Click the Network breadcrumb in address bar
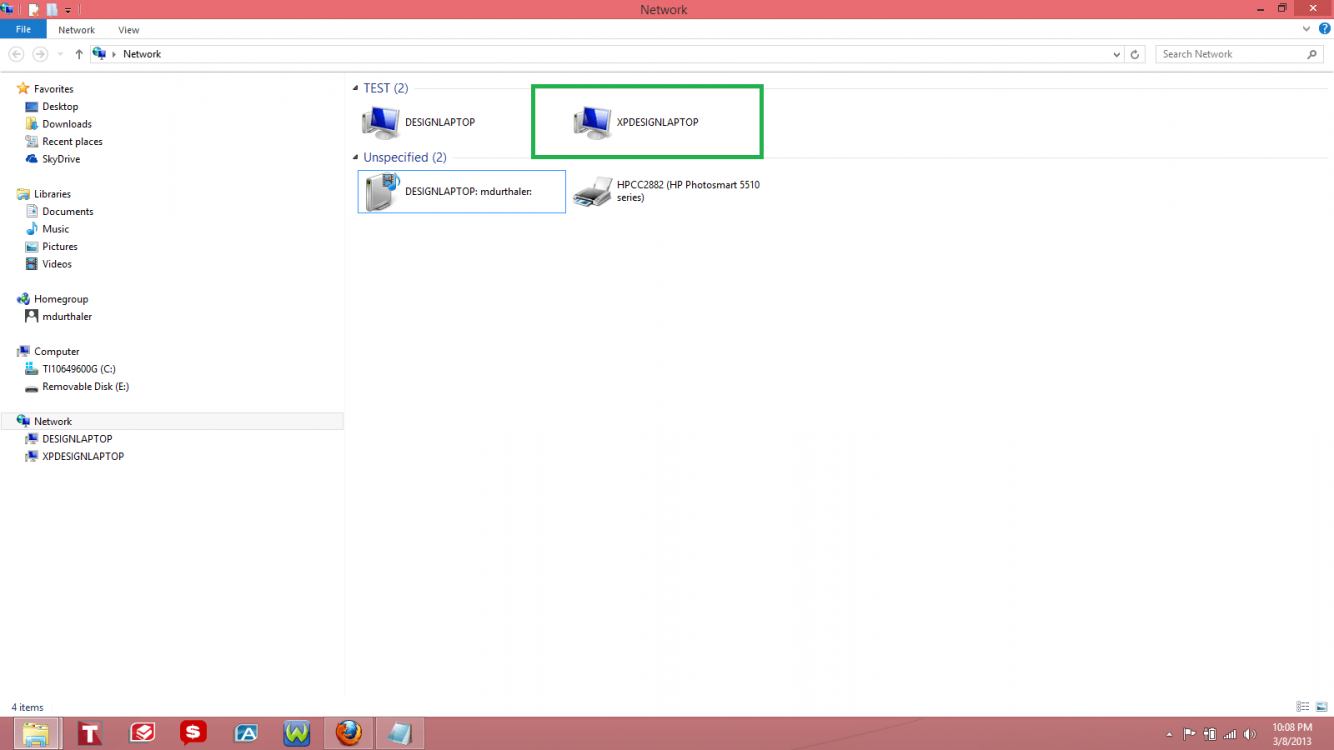 click(x=142, y=54)
